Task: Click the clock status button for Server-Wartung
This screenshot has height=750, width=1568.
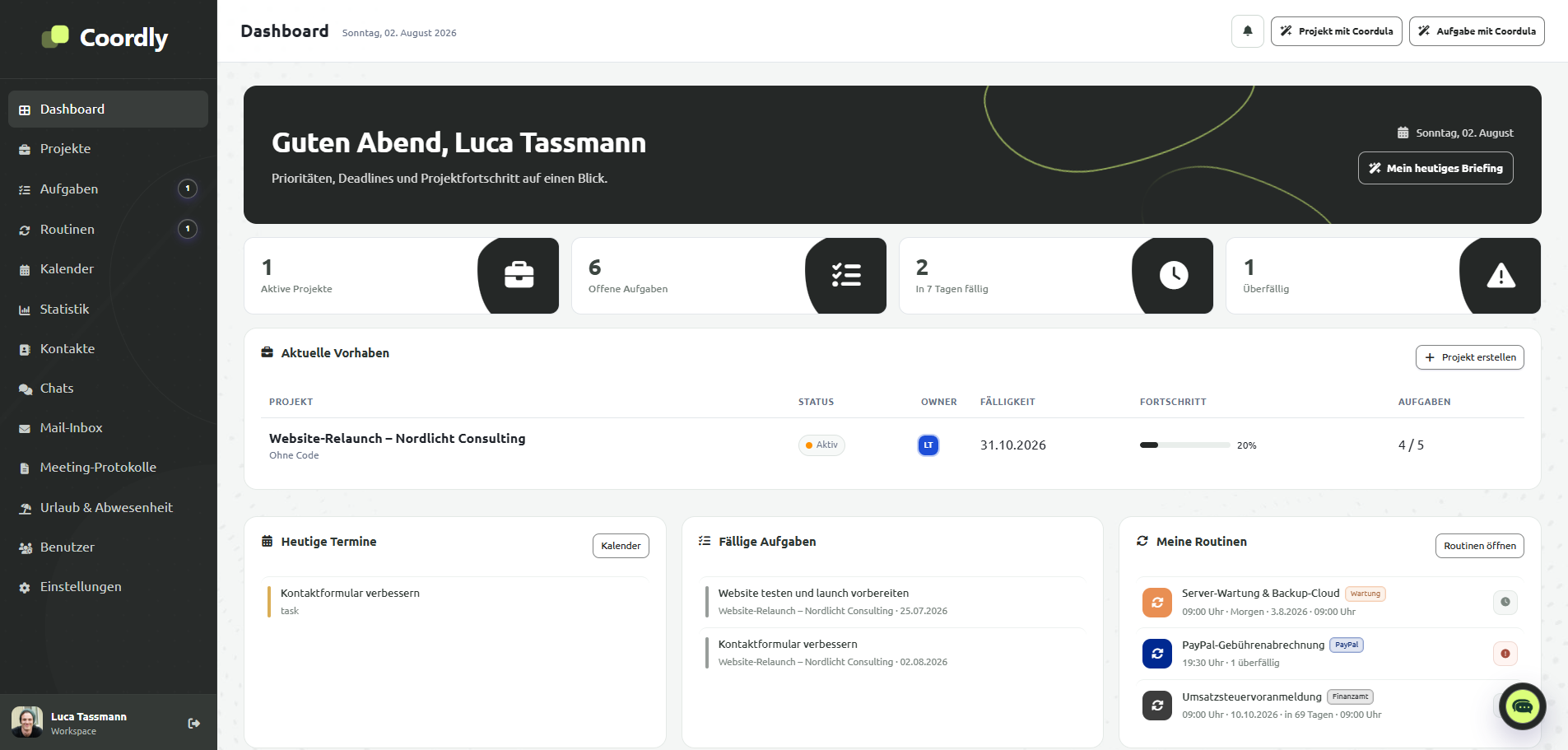Action: [1505, 602]
